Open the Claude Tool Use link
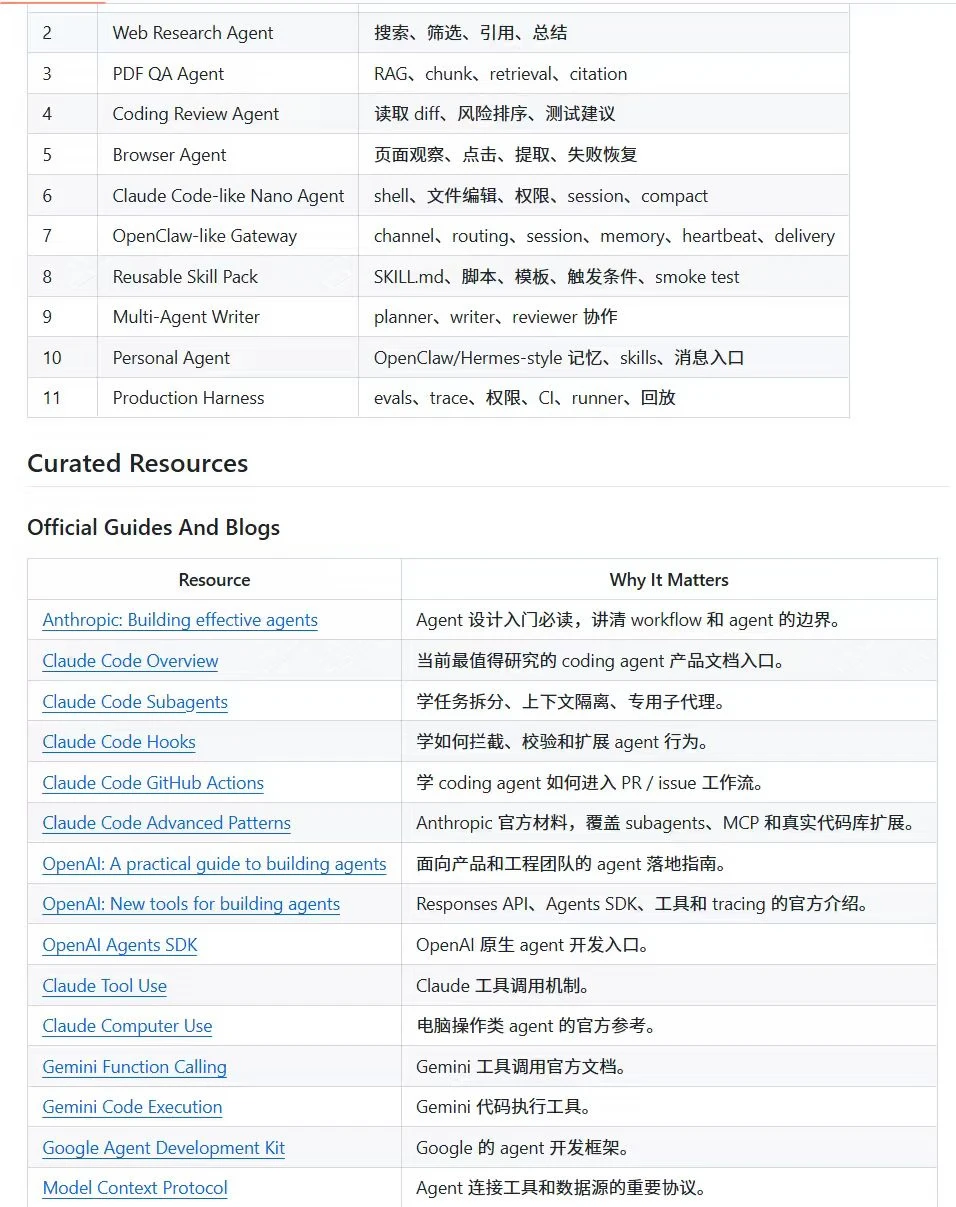This screenshot has width=956, height=1207. click(104, 986)
